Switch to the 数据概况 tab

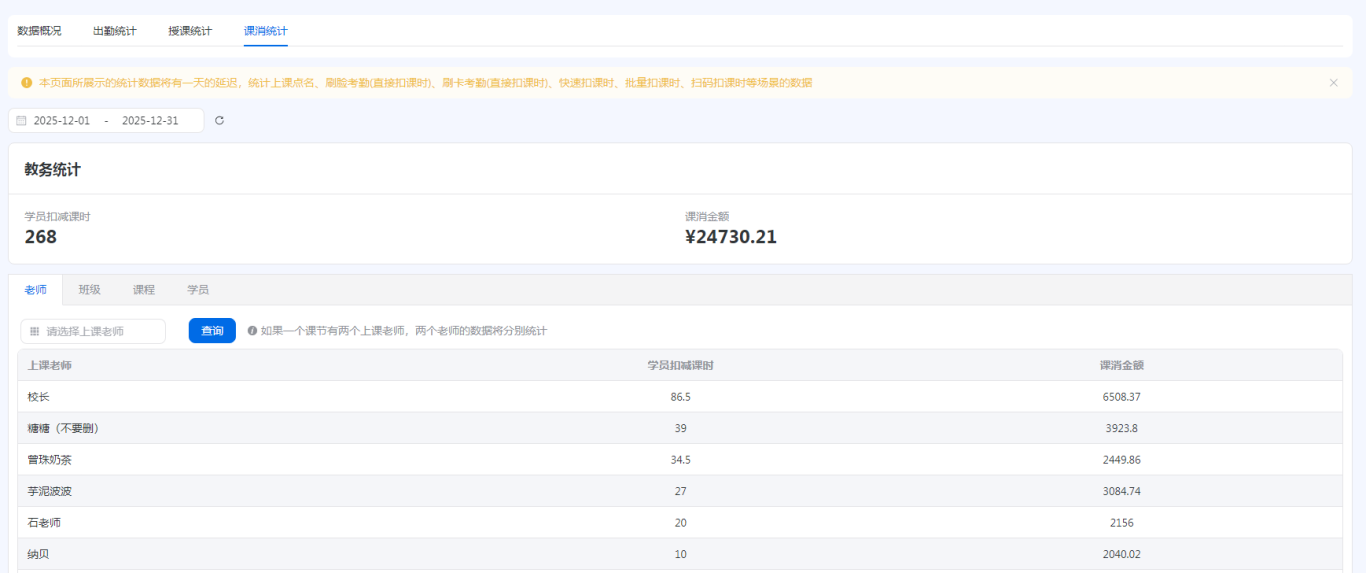[x=39, y=31]
